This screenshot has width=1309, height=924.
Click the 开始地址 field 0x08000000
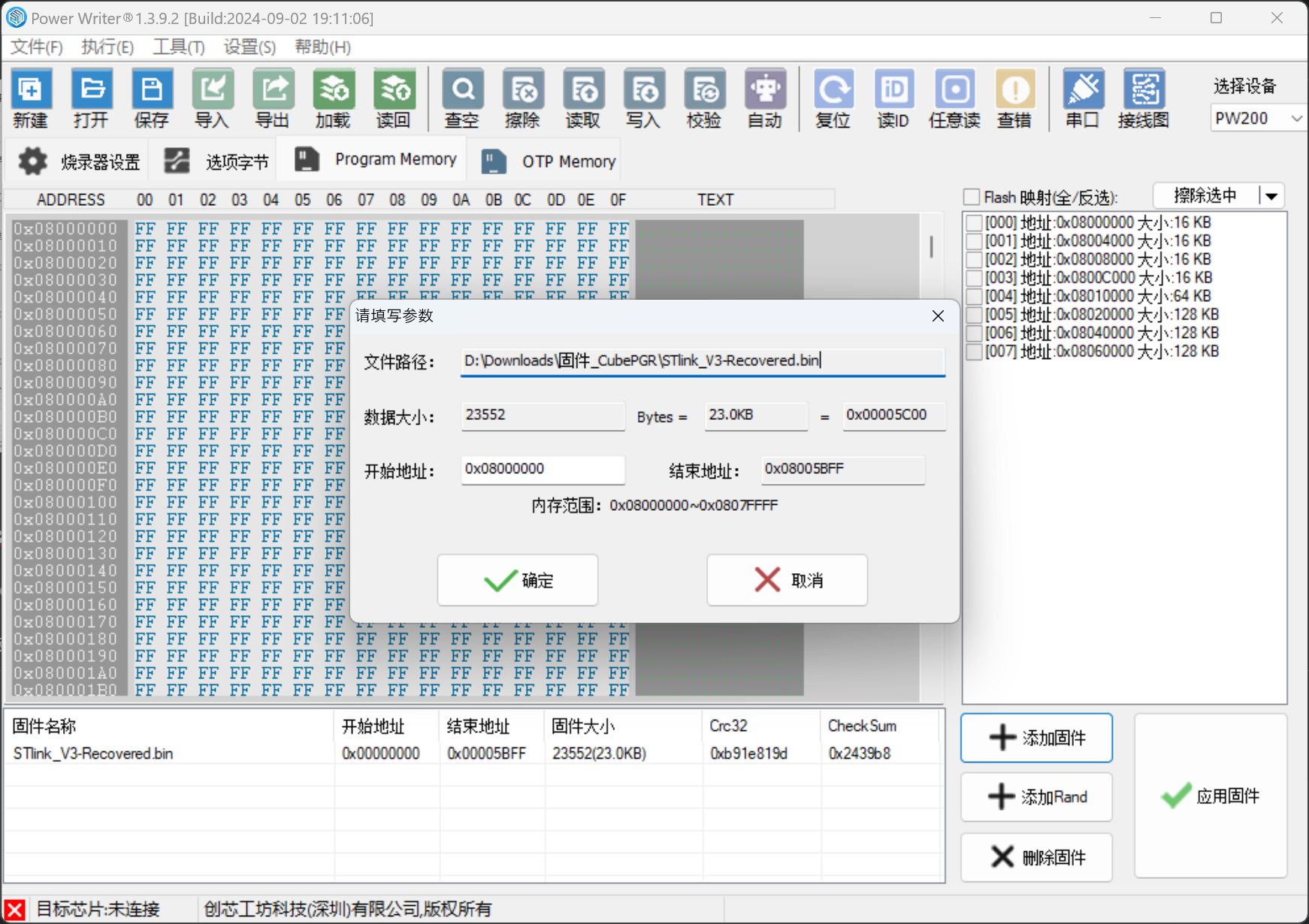(x=543, y=470)
